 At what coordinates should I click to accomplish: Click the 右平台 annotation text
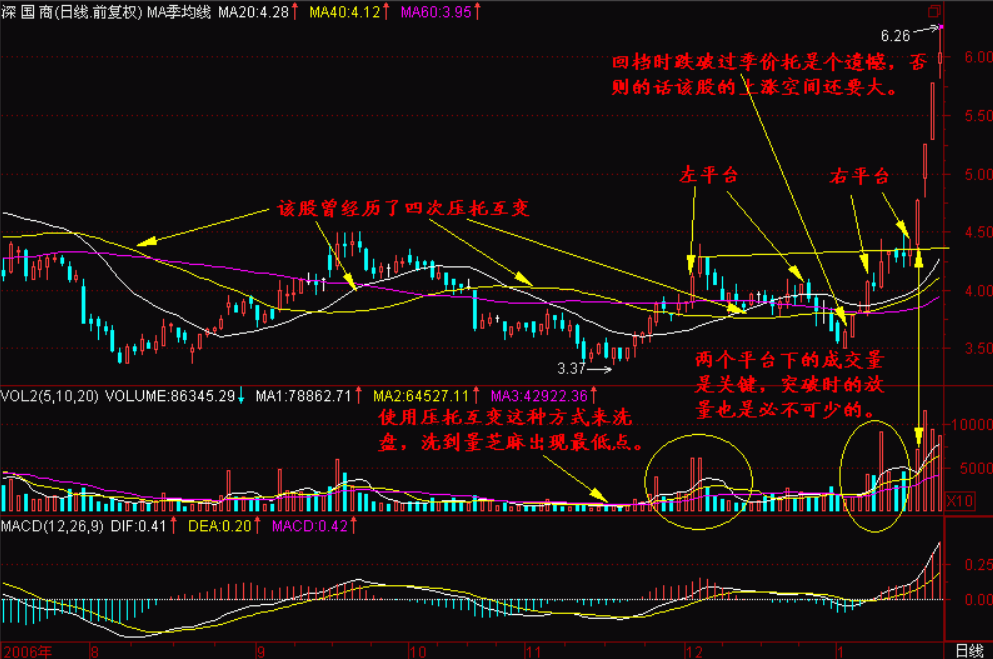coord(859,177)
